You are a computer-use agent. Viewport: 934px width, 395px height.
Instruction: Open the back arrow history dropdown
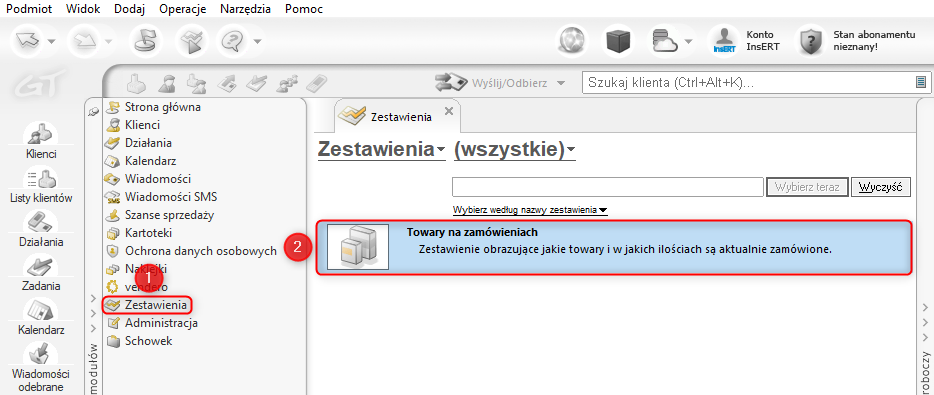coord(51,42)
